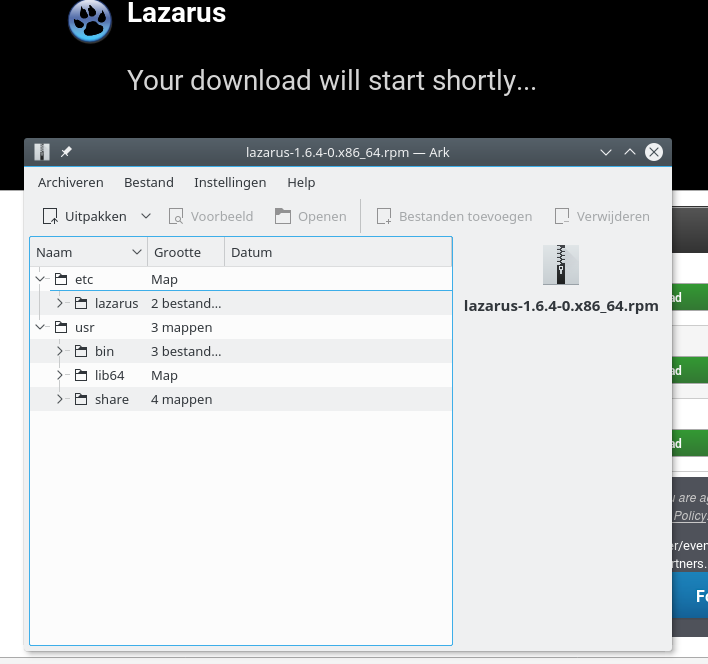
Task: Click the lazarus-1.6.4-0.x86_64.rpm filename label
Action: [561, 306]
